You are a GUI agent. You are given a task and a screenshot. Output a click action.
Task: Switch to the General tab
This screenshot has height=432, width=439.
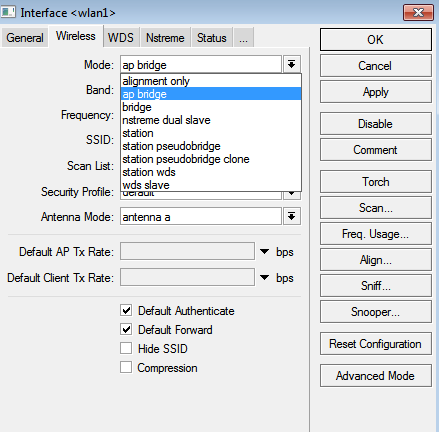click(x=25, y=38)
